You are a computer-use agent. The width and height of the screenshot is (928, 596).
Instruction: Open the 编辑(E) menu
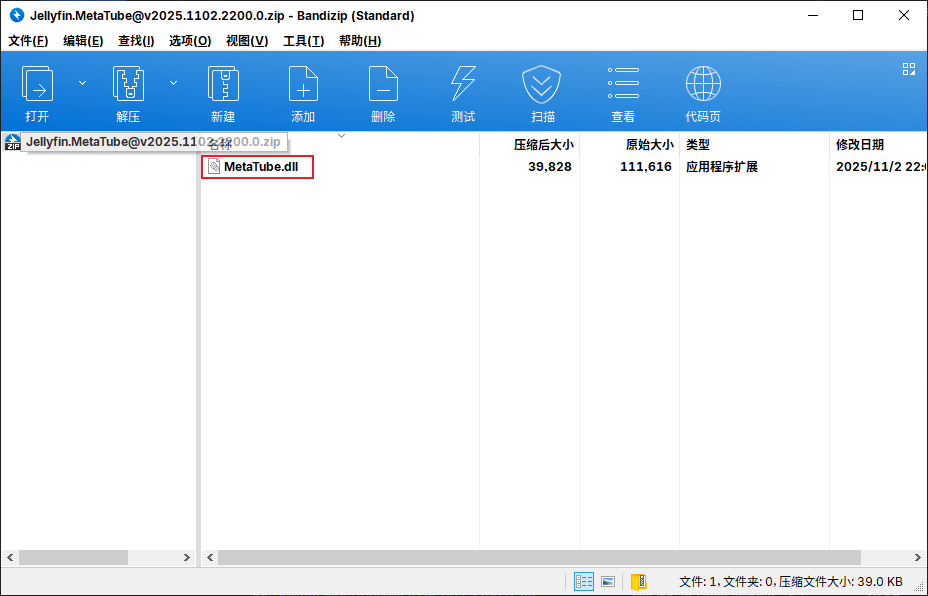(x=83, y=41)
